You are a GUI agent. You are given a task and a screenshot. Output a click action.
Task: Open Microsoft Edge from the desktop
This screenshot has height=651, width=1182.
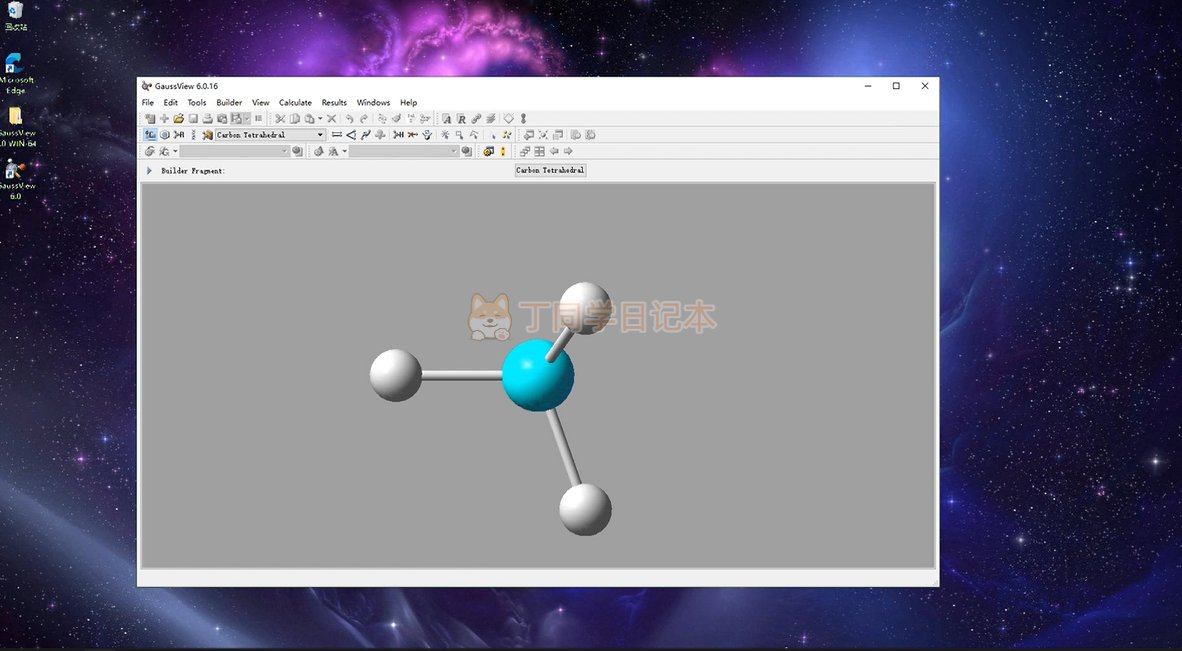[17, 72]
